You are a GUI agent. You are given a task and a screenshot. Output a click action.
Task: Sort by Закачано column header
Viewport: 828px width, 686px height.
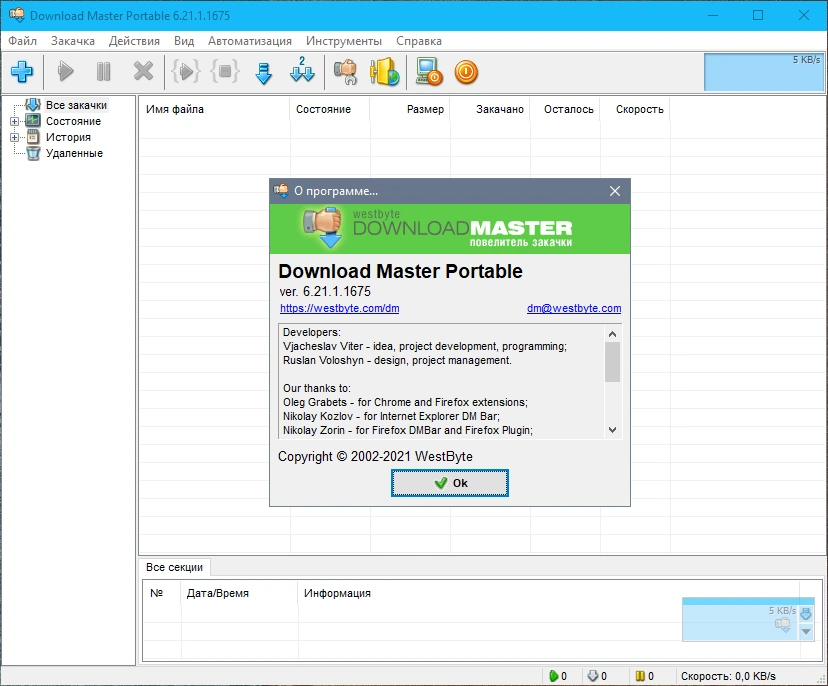(490, 109)
